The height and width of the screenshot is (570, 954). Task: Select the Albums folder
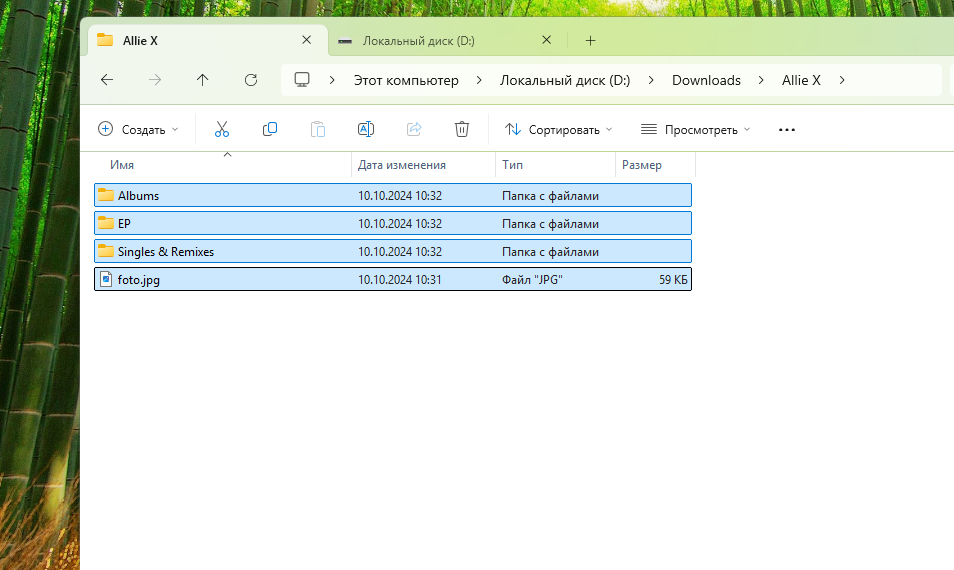138,196
